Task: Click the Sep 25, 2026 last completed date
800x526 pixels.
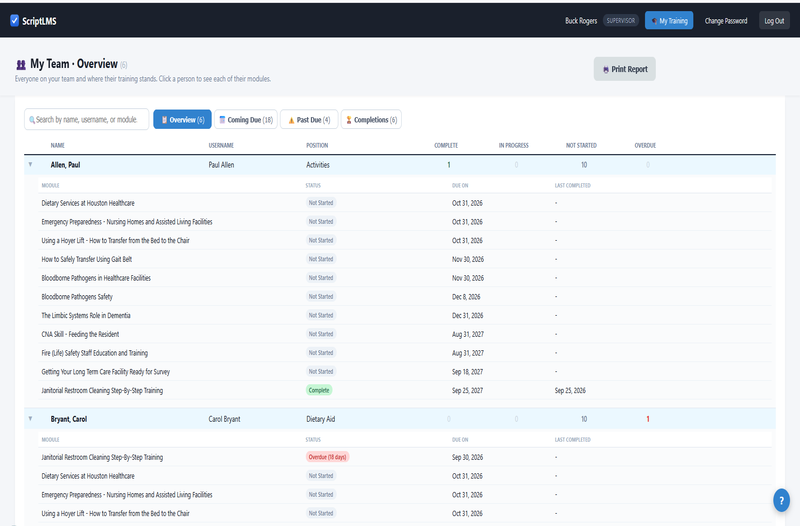Action: click(x=570, y=391)
